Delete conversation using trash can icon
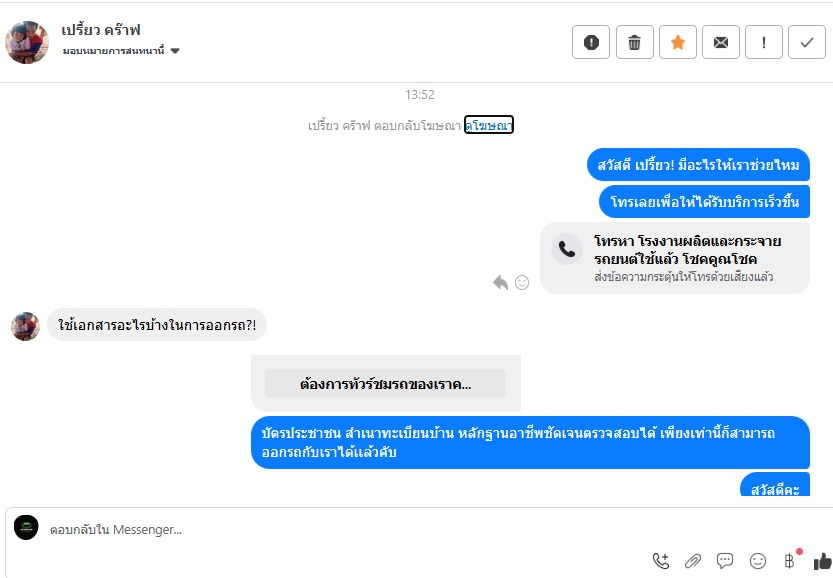 [634, 42]
